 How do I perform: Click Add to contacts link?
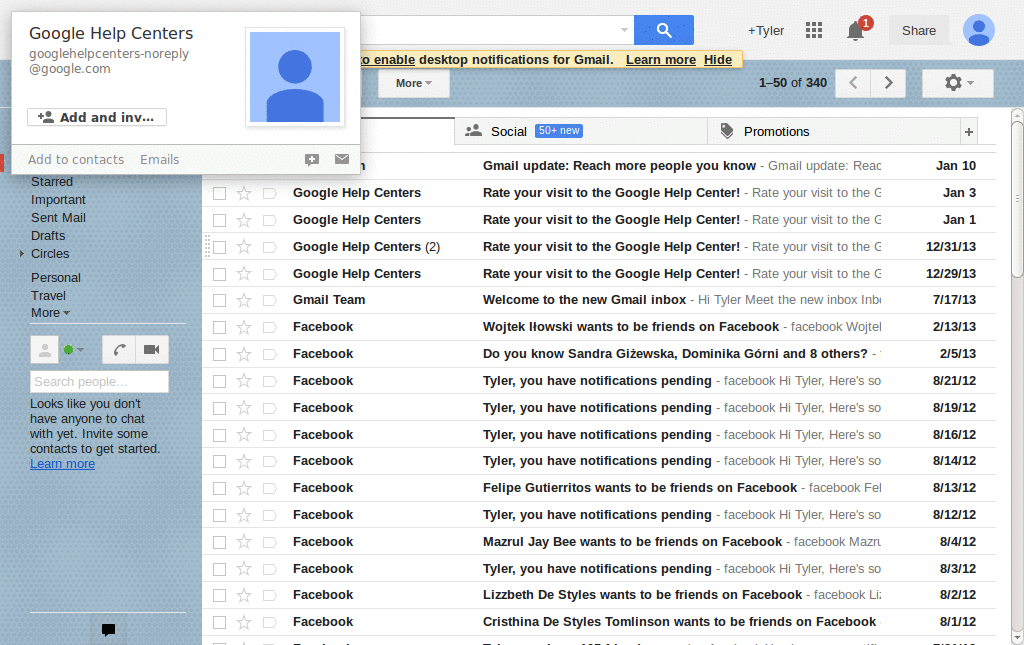click(76, 159)
